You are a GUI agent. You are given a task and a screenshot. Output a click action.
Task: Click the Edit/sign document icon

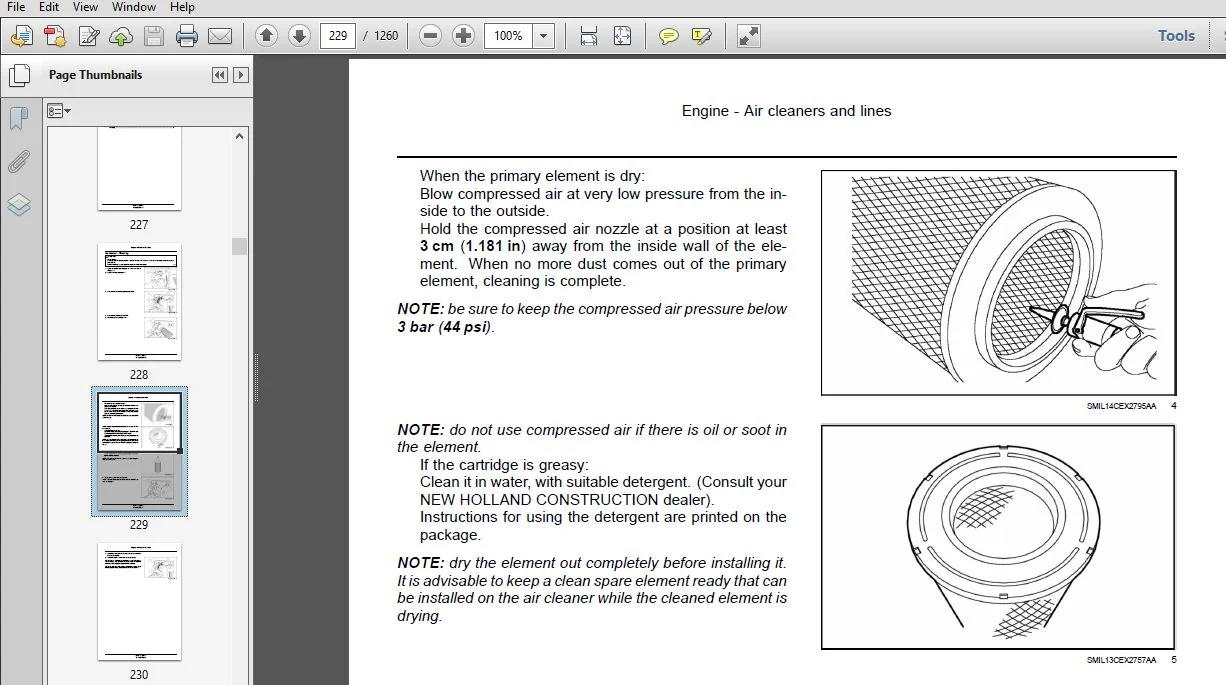[89, 37]
